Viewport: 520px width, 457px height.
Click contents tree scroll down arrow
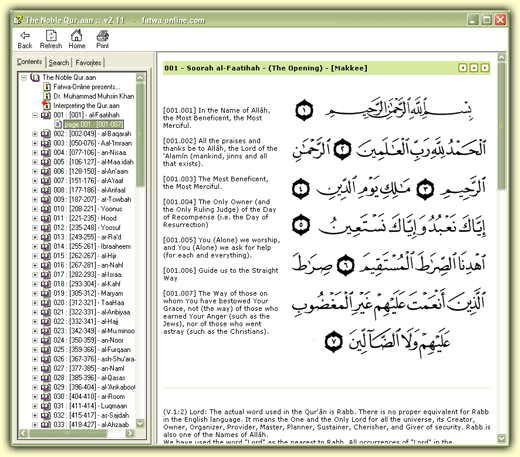140,424
